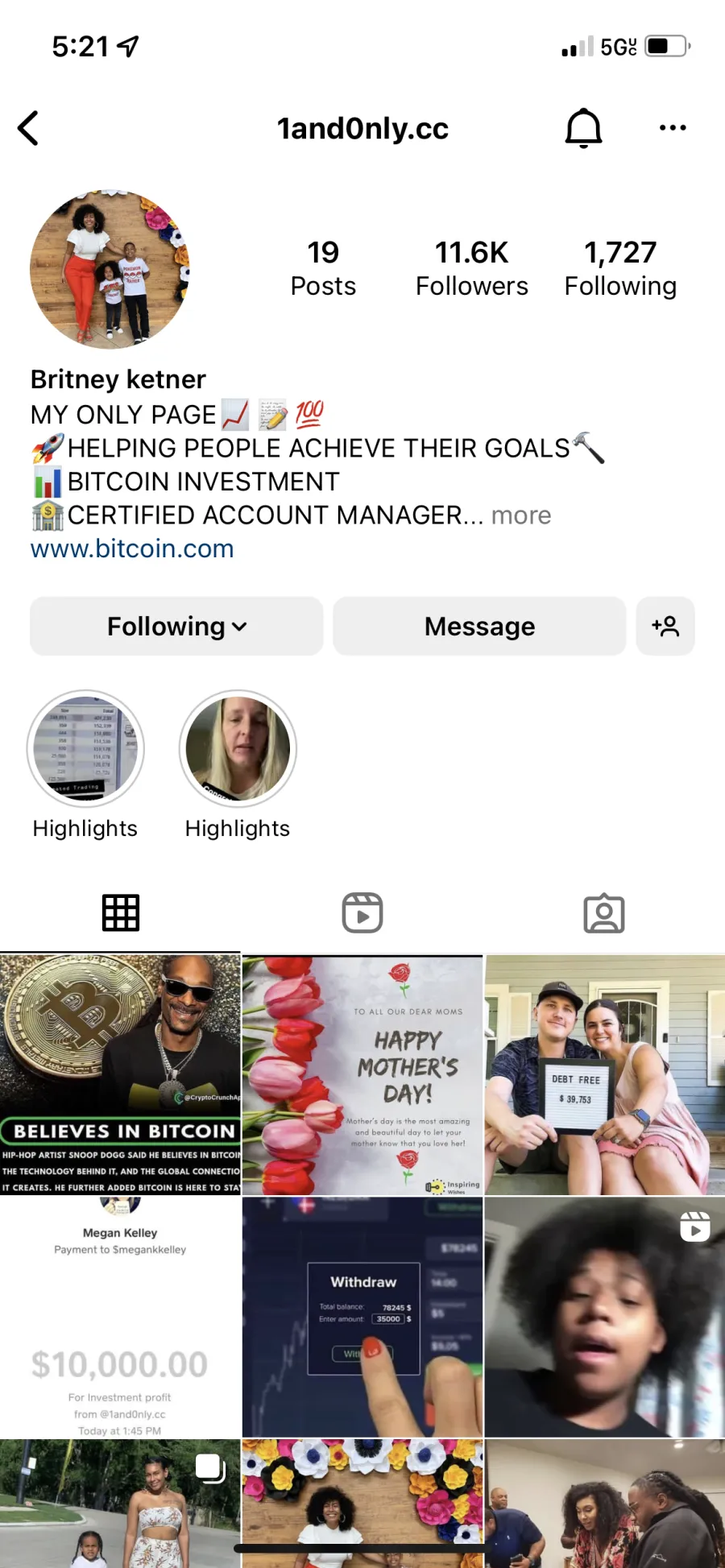This screenshot has width=725, height=1568.
Task: Open the www.bitcoin.com link
Action: coord(132,548)
